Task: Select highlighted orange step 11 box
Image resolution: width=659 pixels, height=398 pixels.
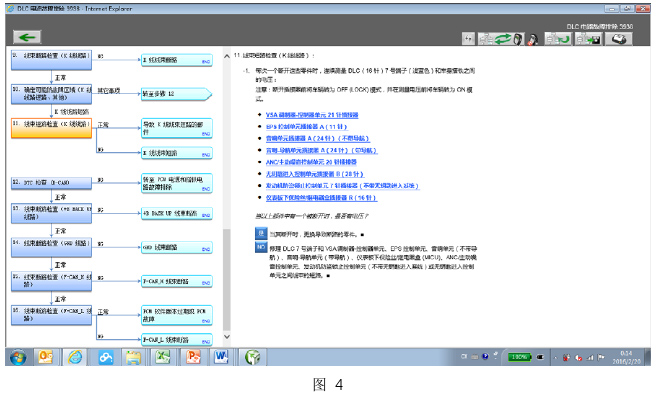Action: click(x=51, y=128)
